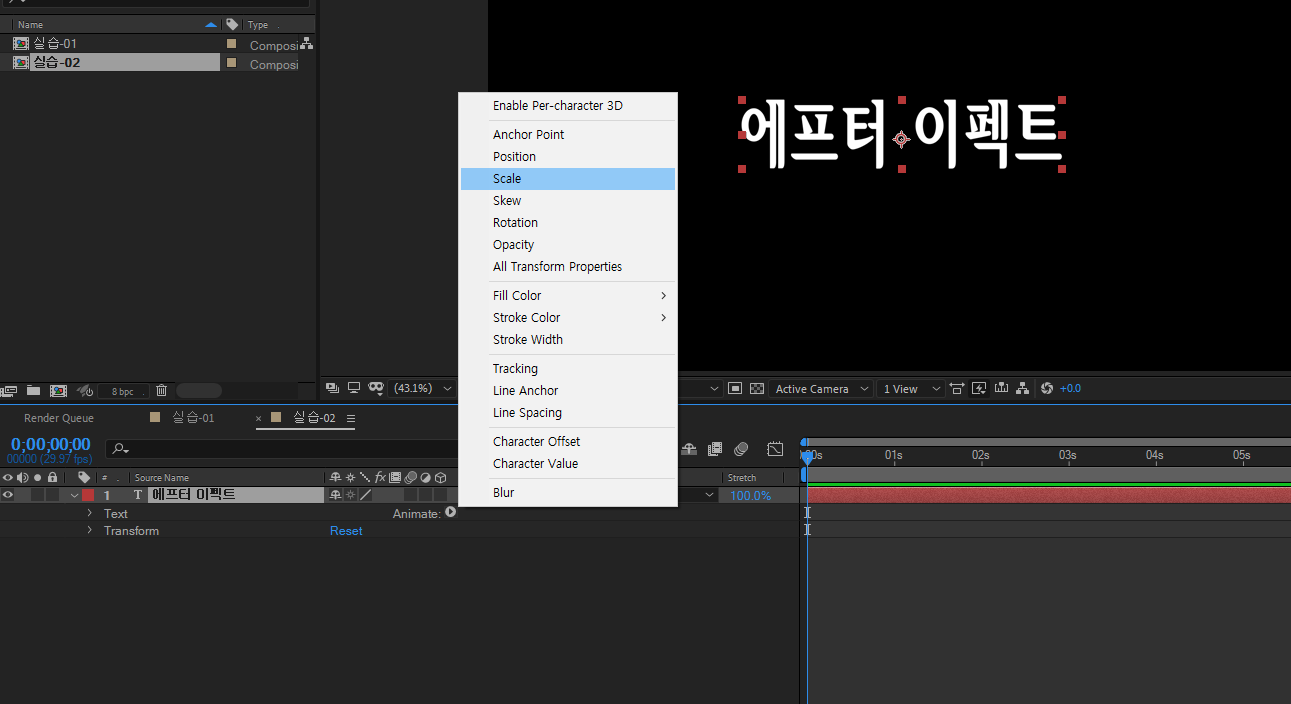Click the Always Preview This View icon
1291x704 pixels.
(333, 388)
